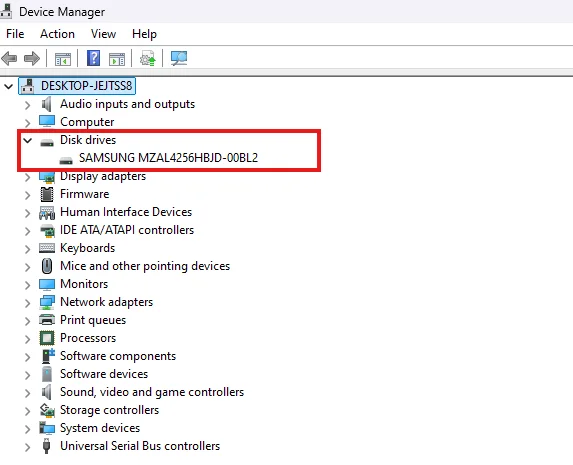
Task: Click the Universal Serial Bus controllers icon
Action: (46, 446)
